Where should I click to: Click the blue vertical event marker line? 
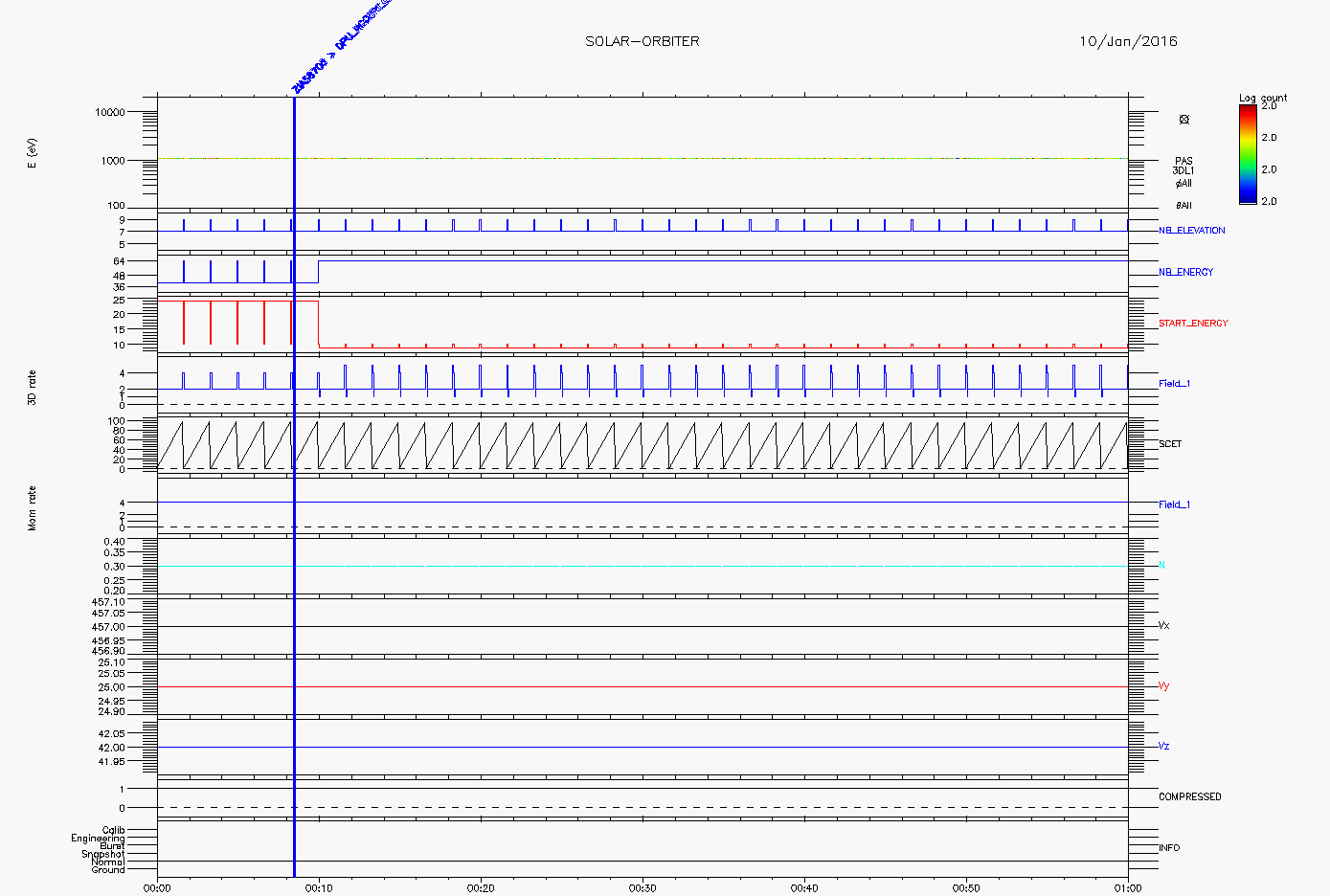(294, 486)
